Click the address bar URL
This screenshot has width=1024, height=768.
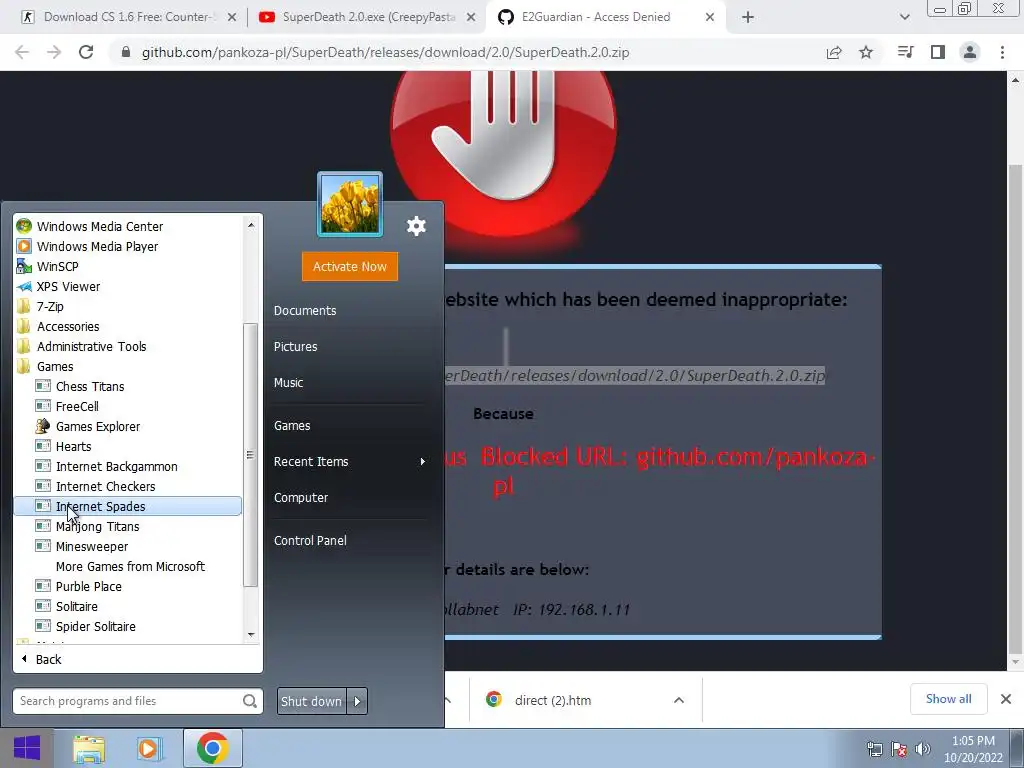(x=385, y=52)
